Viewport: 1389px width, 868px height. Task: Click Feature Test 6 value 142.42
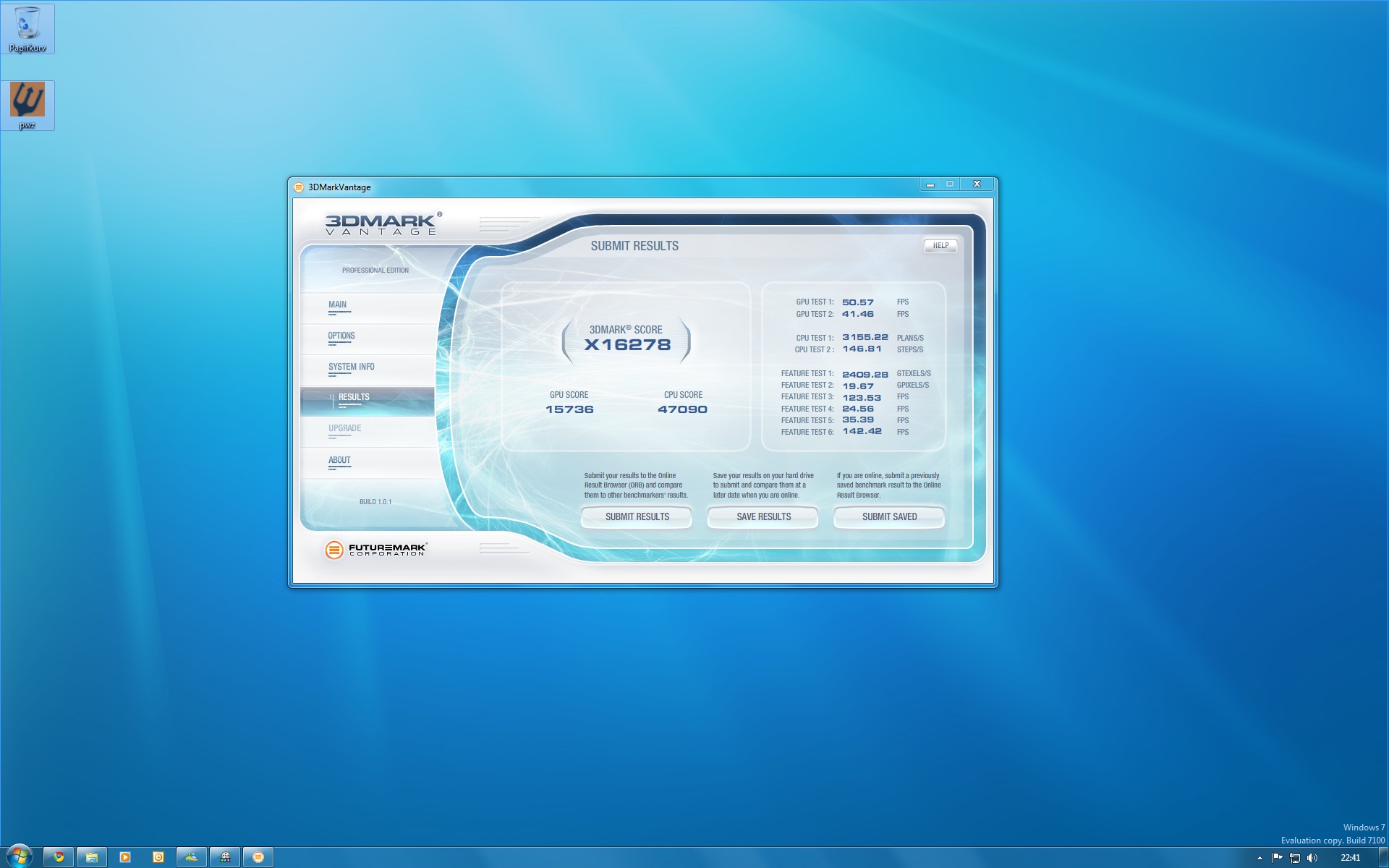pyautogui.click(x=862, y=431)
